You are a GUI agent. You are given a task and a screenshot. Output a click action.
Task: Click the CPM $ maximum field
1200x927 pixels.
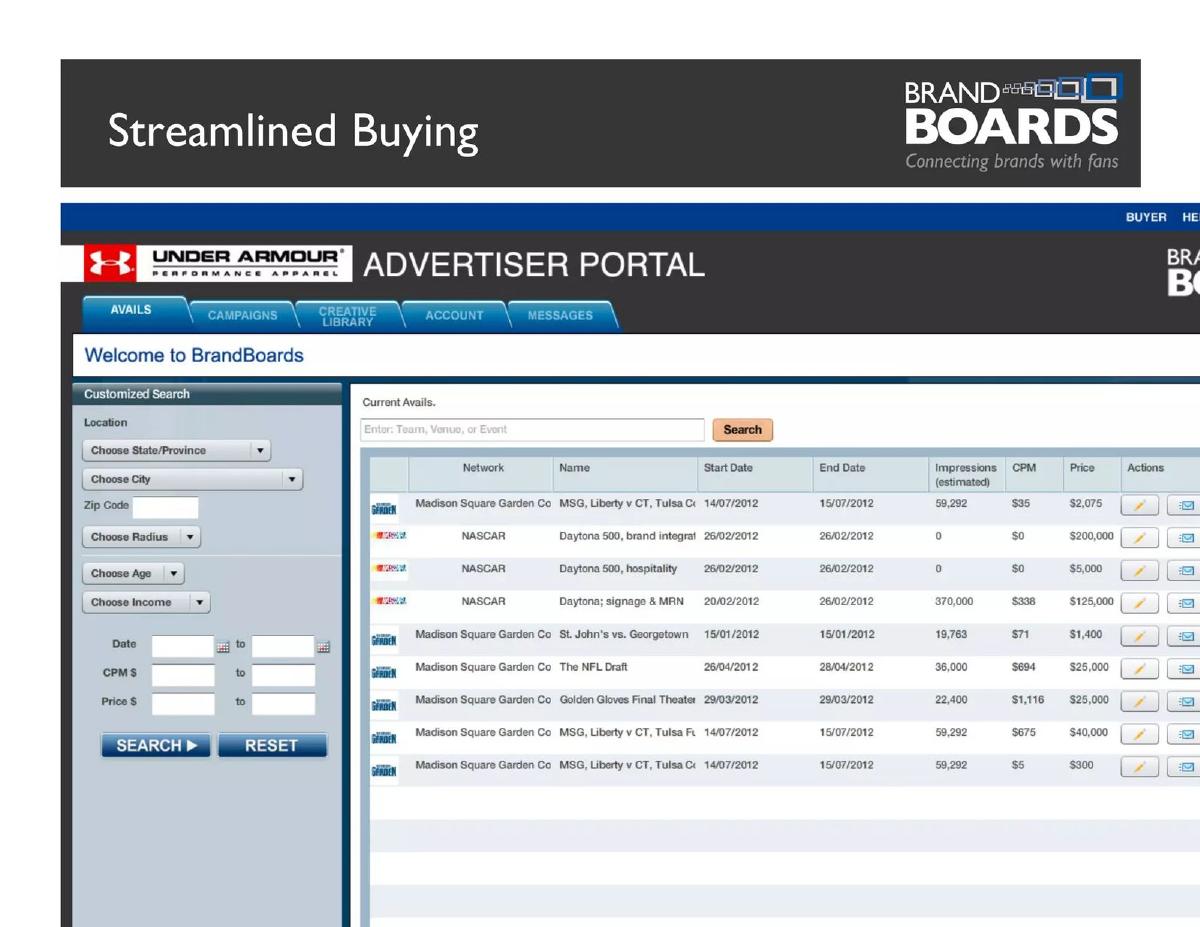tap(283, 674)
